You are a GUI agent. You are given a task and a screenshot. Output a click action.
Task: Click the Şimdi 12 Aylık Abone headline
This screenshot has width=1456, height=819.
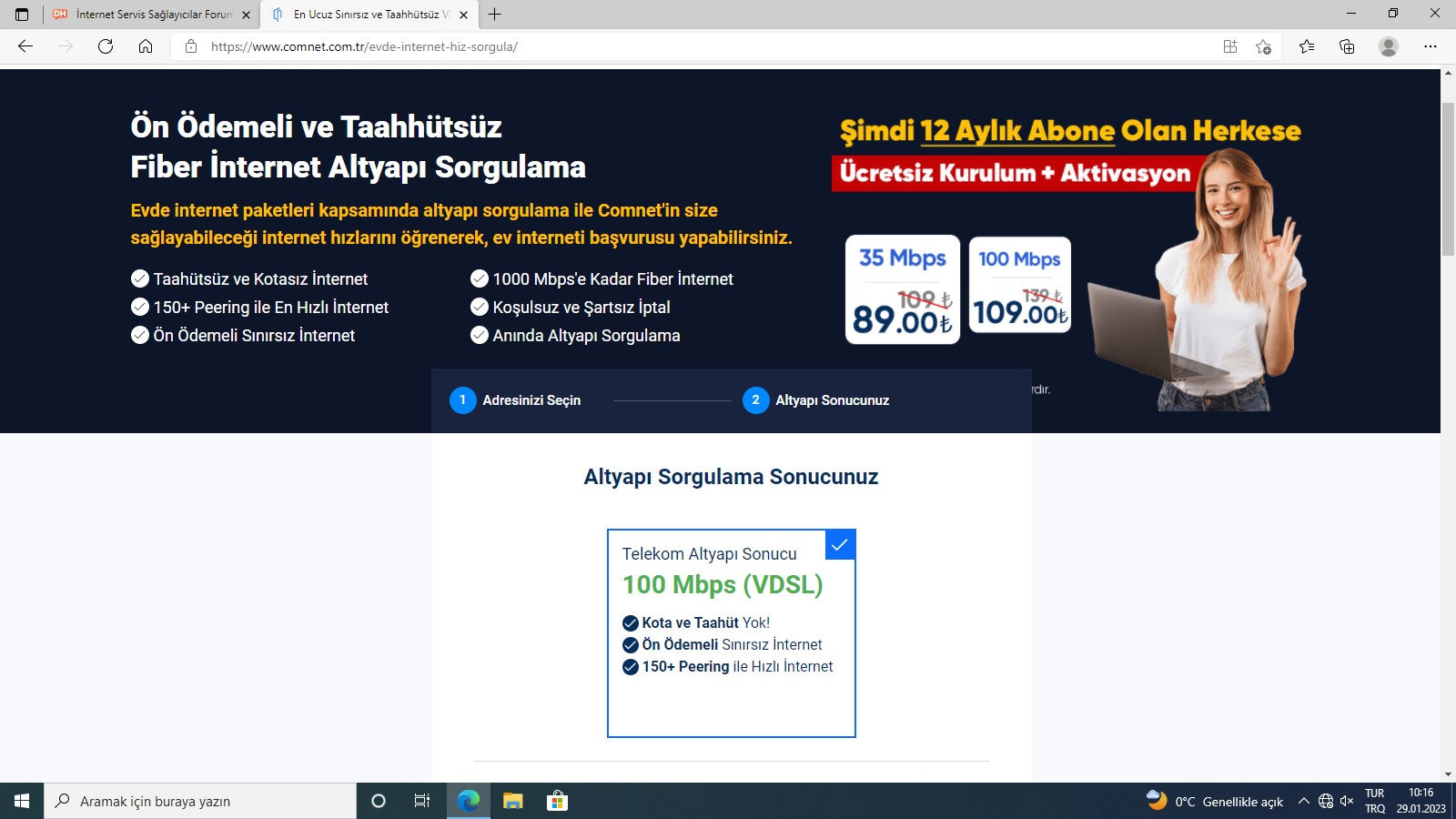click(1070, 131)
